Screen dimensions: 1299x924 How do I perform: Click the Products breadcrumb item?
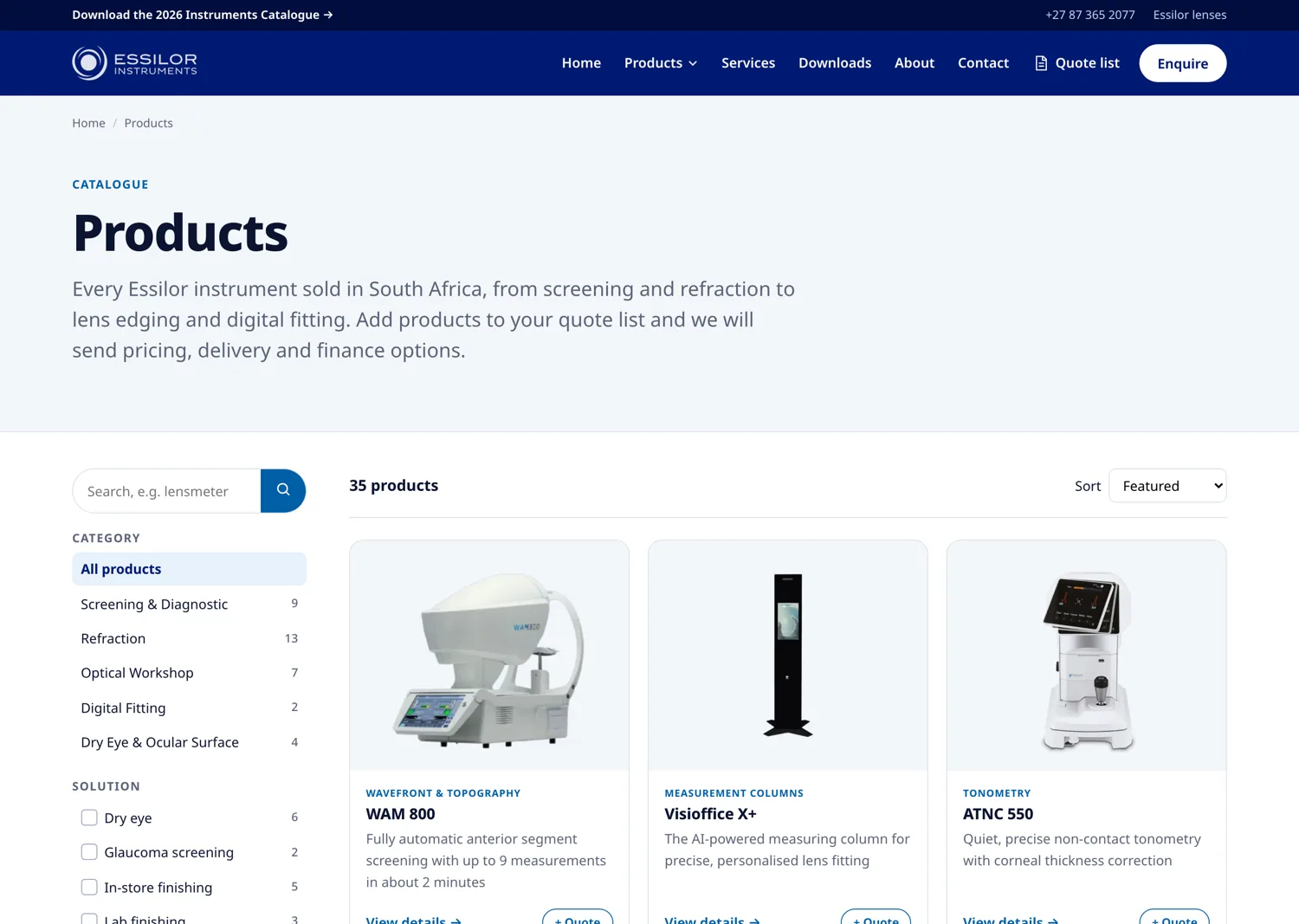(148, 123)
